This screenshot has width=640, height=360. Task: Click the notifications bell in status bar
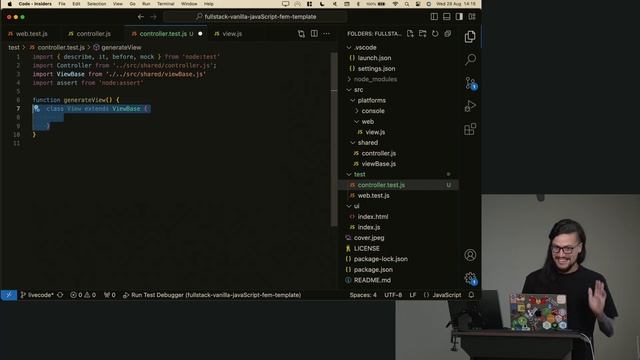471,295
